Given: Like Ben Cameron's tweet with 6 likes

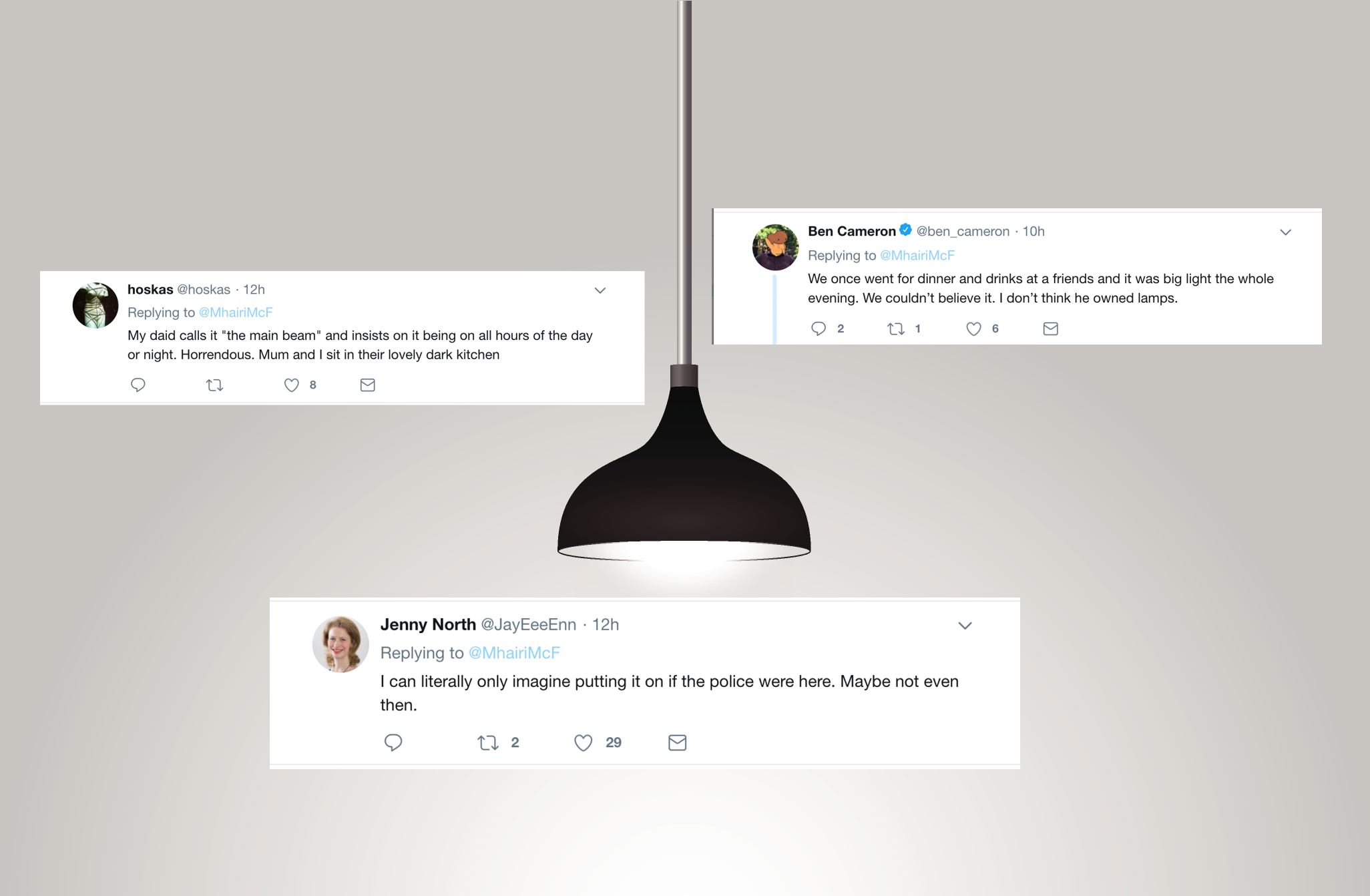Looking at the screenshot, I should pyautogui.click(x=974, y=328).
